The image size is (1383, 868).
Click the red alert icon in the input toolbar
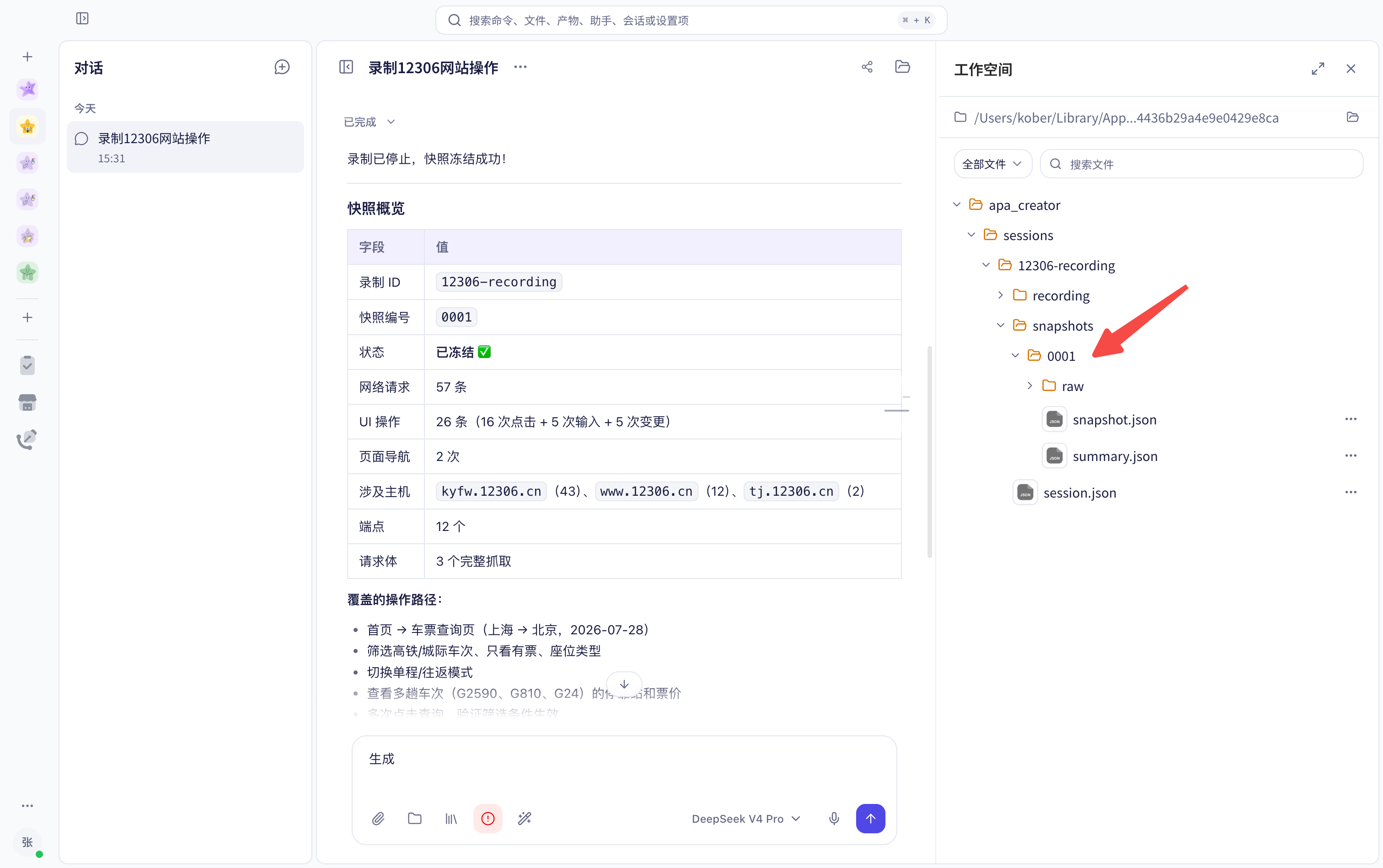coord(488,819)
